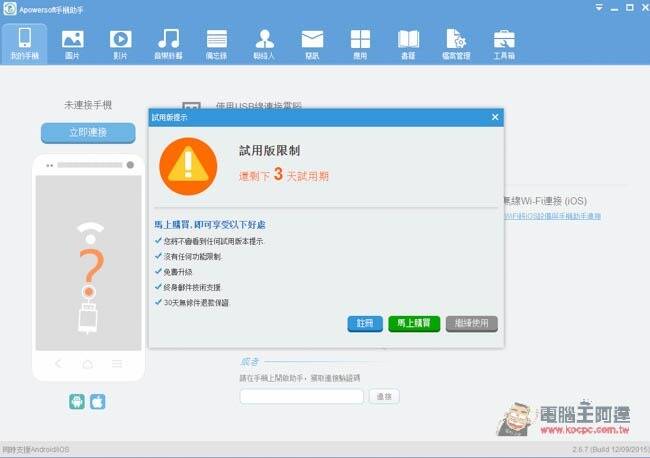Image resolution: width=650 pixels, height=458 pixels.
Task: Open the Books (書籍) section
Action: pyautogui.click(x=408, y=44)
